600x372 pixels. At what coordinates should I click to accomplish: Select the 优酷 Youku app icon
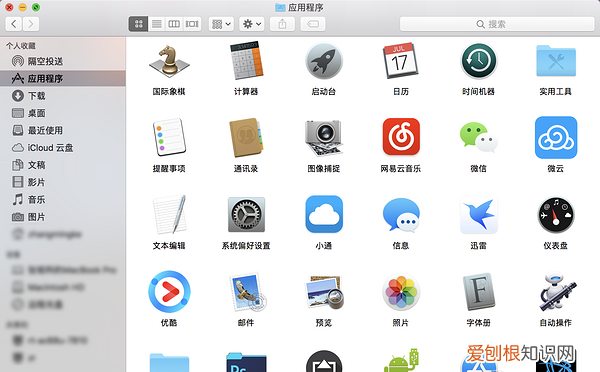tap(169, 292)
